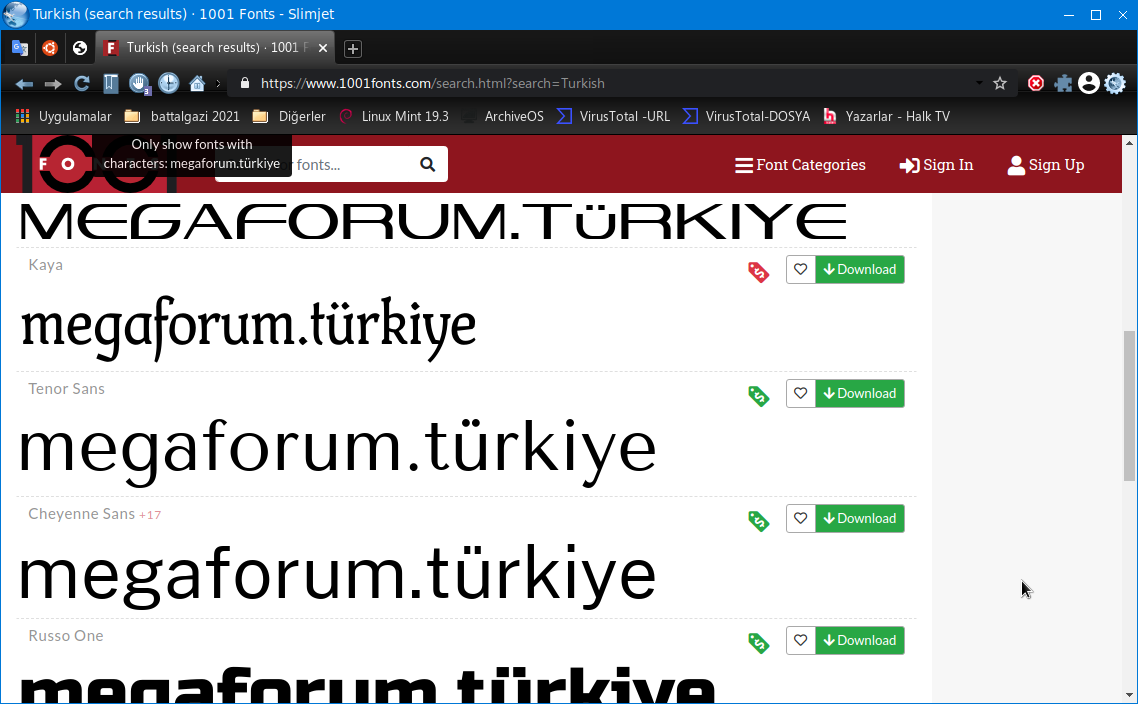Open Slimjet settings gear icon
This screenshot has width=1138, height=704.
click(x=1115, y=83)
